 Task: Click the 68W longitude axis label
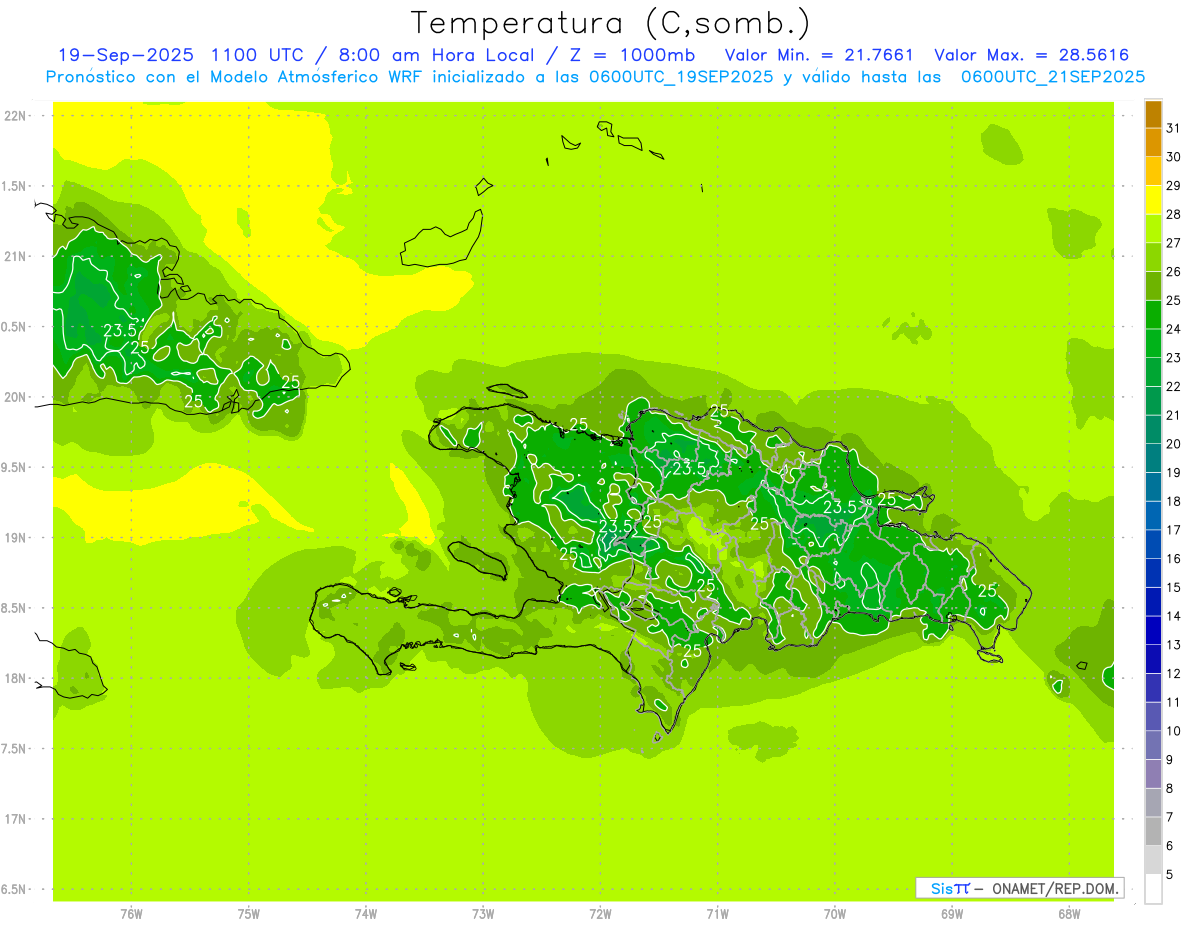[1068, 913]
